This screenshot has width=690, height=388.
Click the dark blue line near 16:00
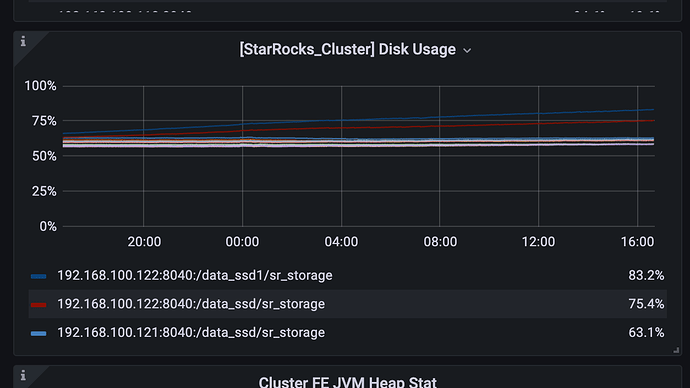tap(637, 110)
